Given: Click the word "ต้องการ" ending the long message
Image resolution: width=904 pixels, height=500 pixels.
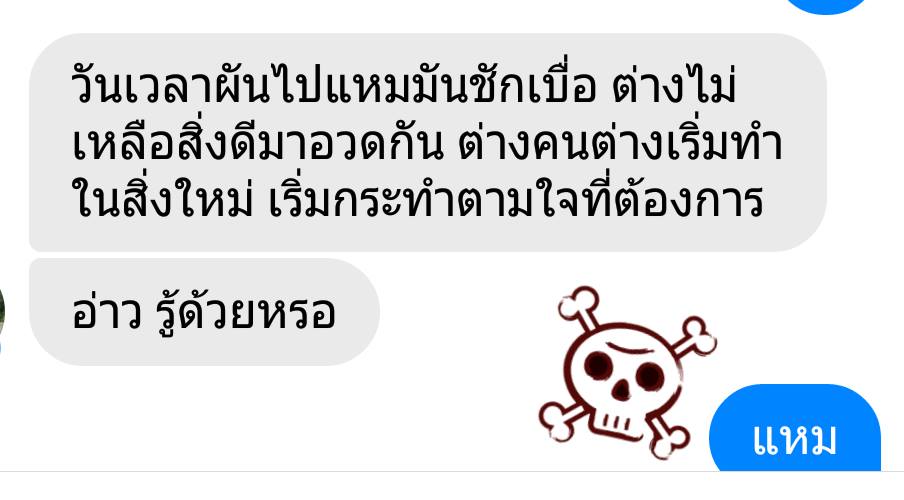Looking at the screenshot, I should click(690, 199).
